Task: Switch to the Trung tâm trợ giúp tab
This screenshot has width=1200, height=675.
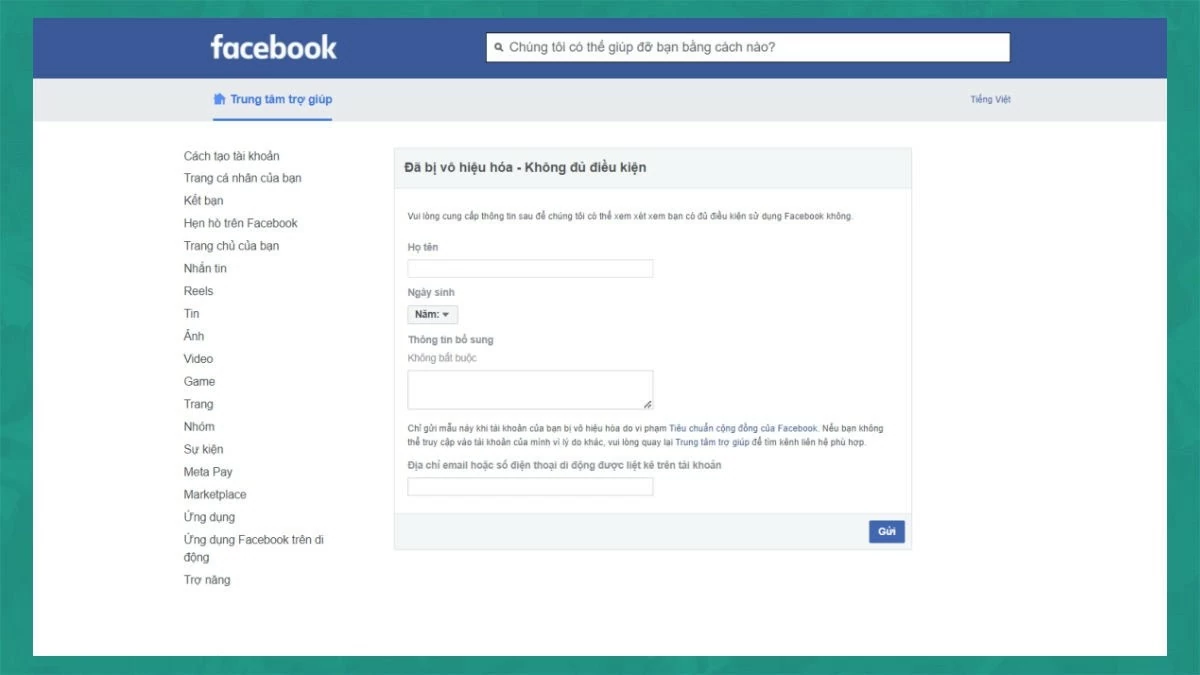Action: [273, 99]
